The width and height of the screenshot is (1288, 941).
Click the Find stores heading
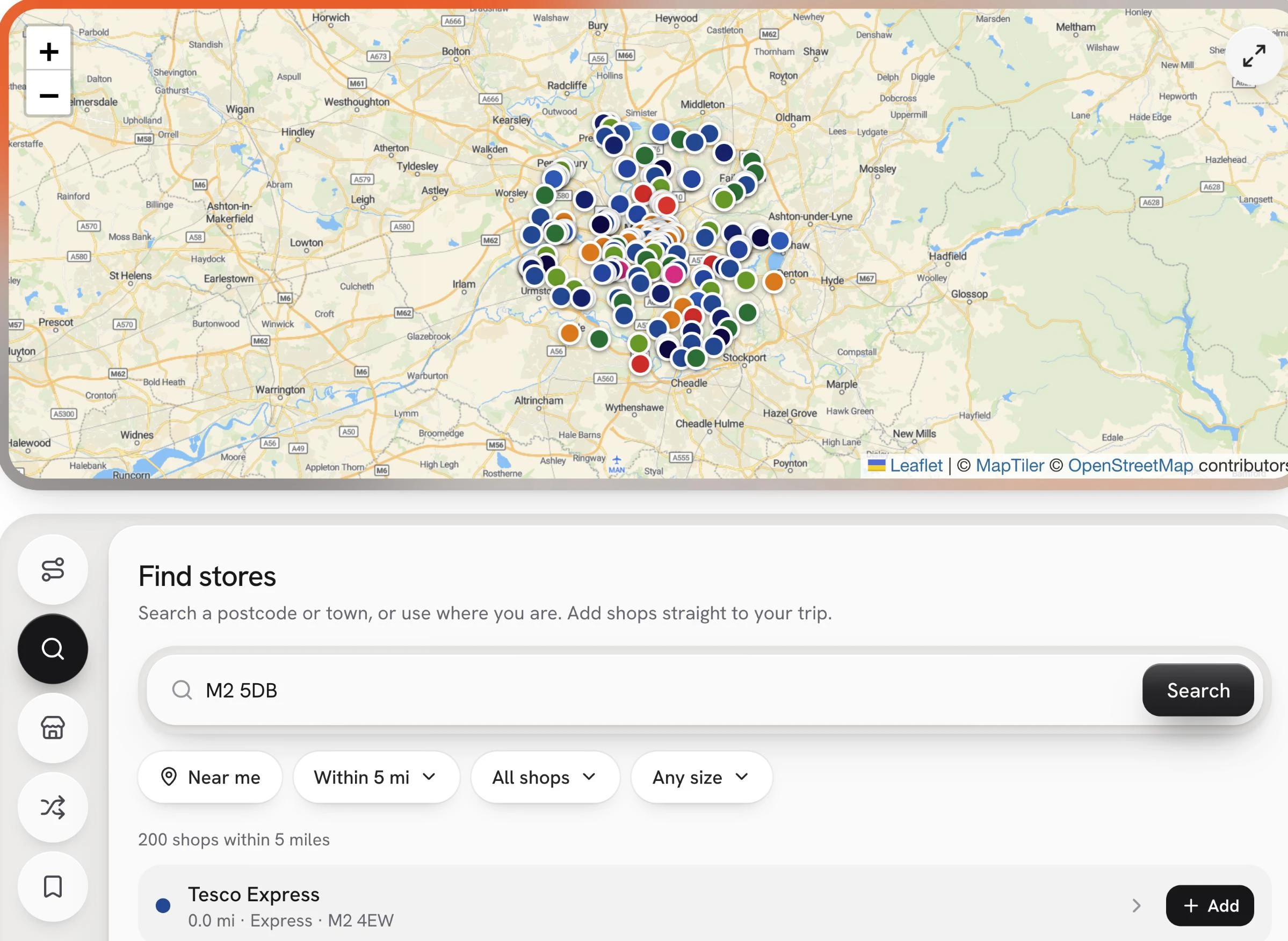point(207,576)
